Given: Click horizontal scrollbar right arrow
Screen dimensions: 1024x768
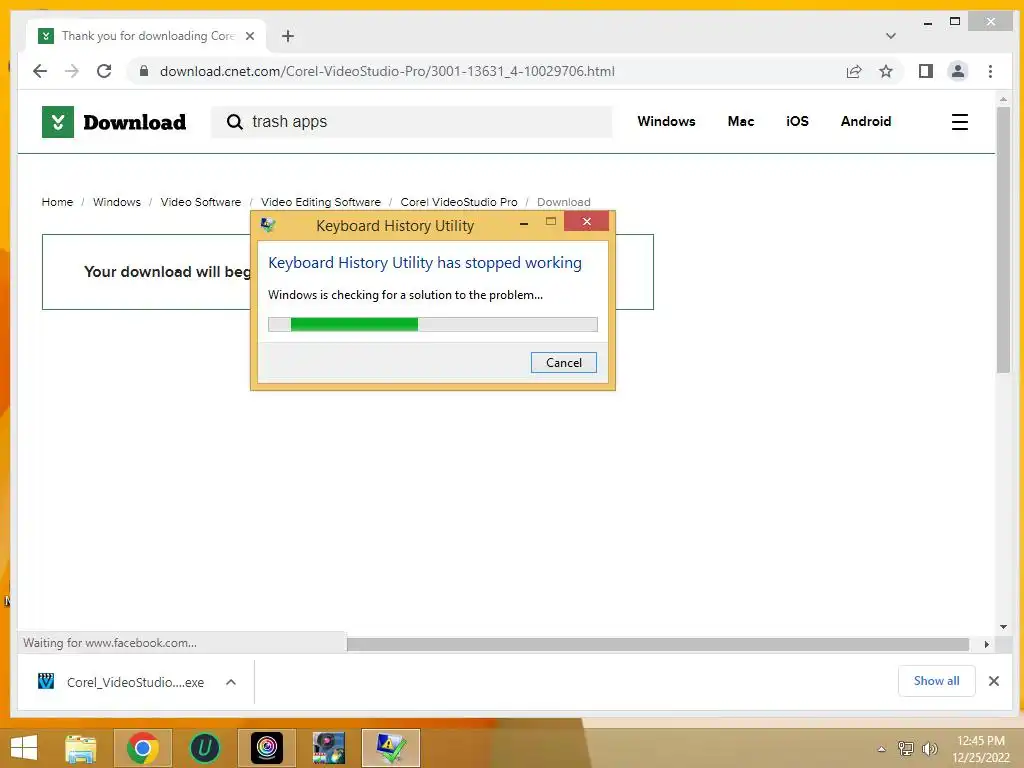Looking at the screenshot, I should click(x=986, y=645).
